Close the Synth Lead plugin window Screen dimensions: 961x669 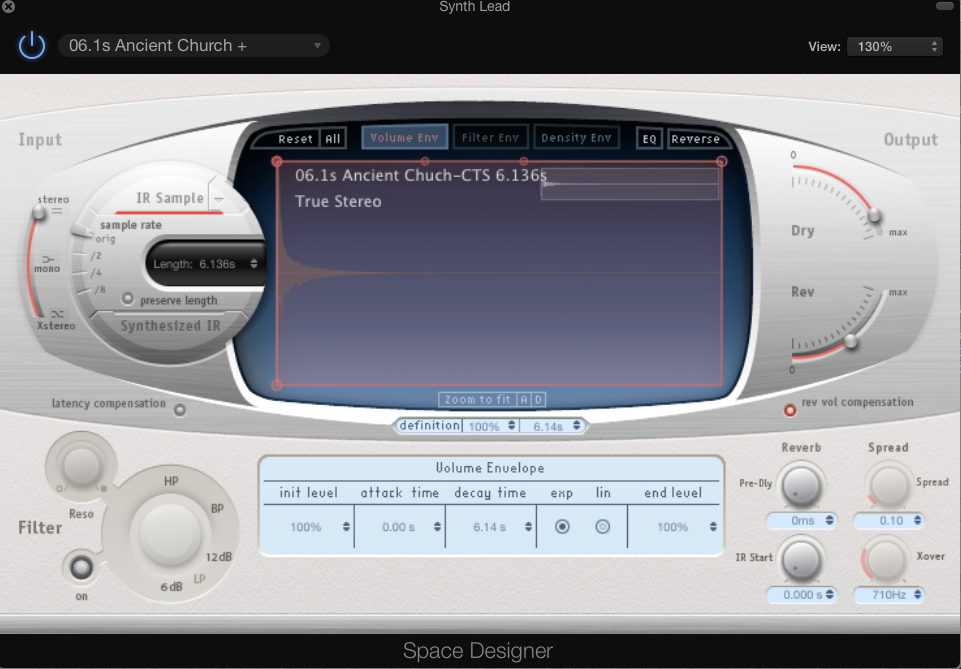(x=8, y=7)
